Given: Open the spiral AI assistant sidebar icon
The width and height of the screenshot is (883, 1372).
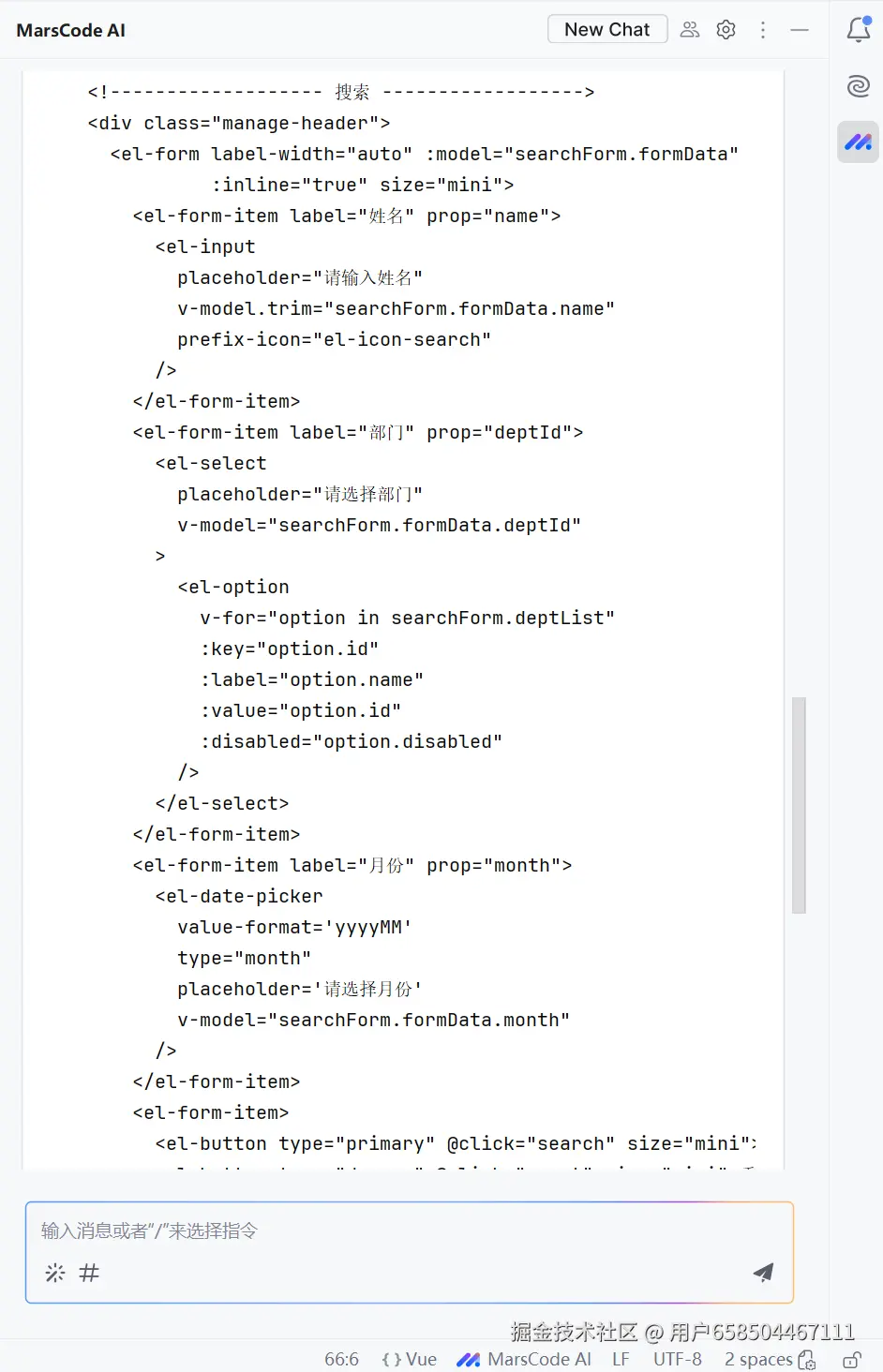Looking at the screenshot, I should 859,86.
